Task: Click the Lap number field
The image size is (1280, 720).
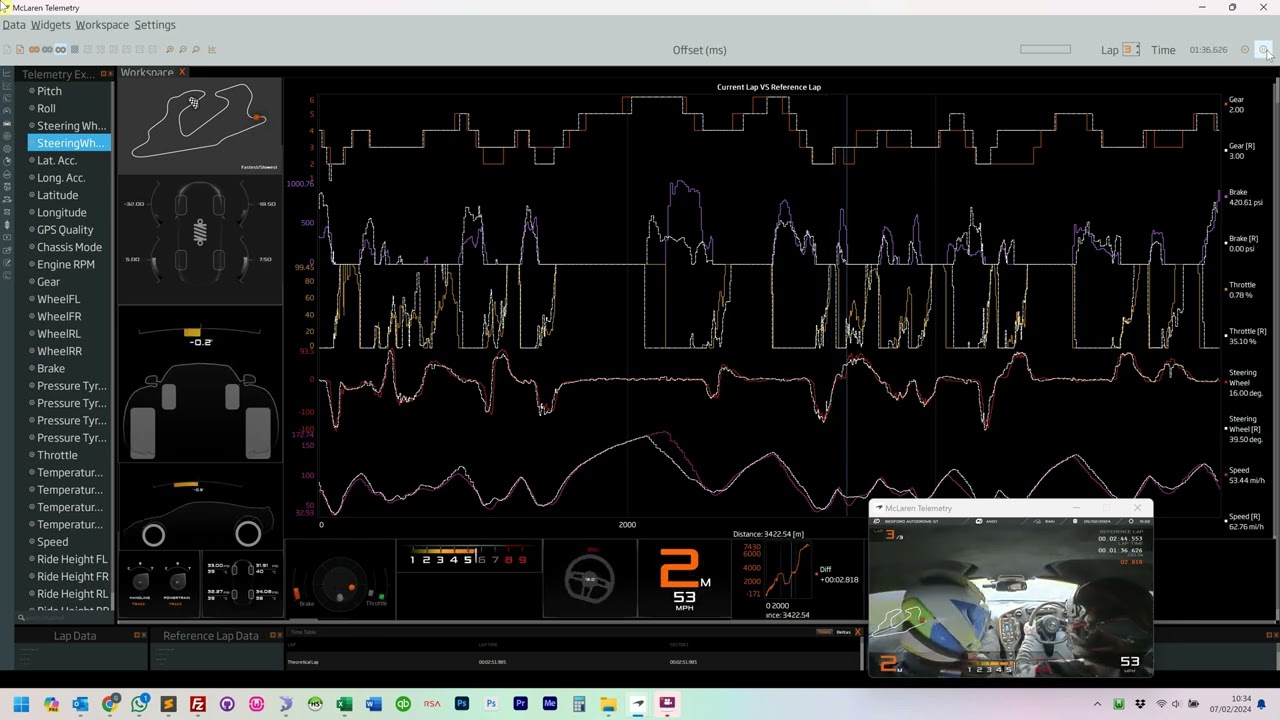Action: (x=1128, y=50)
